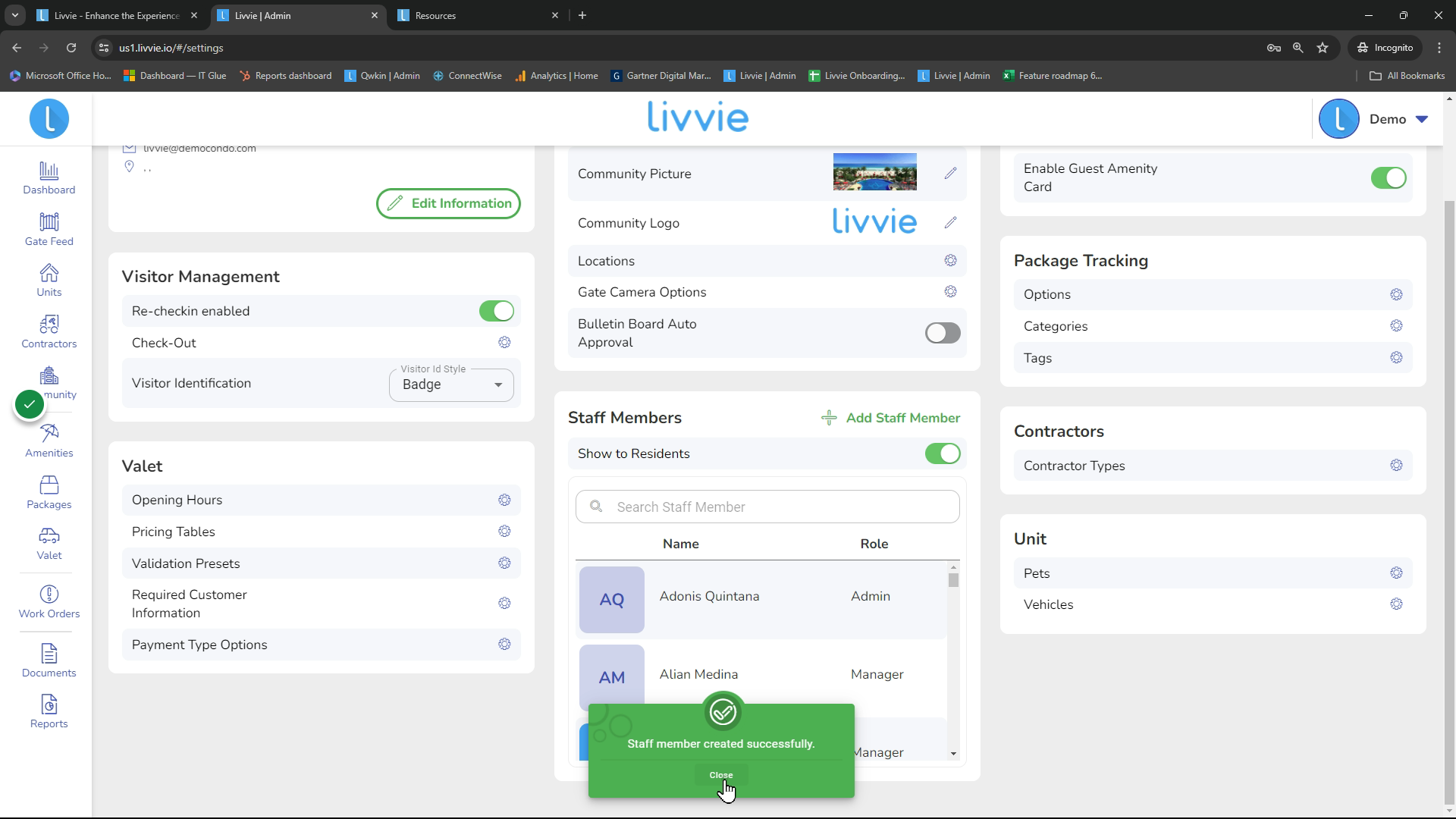1456x819 pixels.
Task: Click Add Staff Member
Action: 890,418
